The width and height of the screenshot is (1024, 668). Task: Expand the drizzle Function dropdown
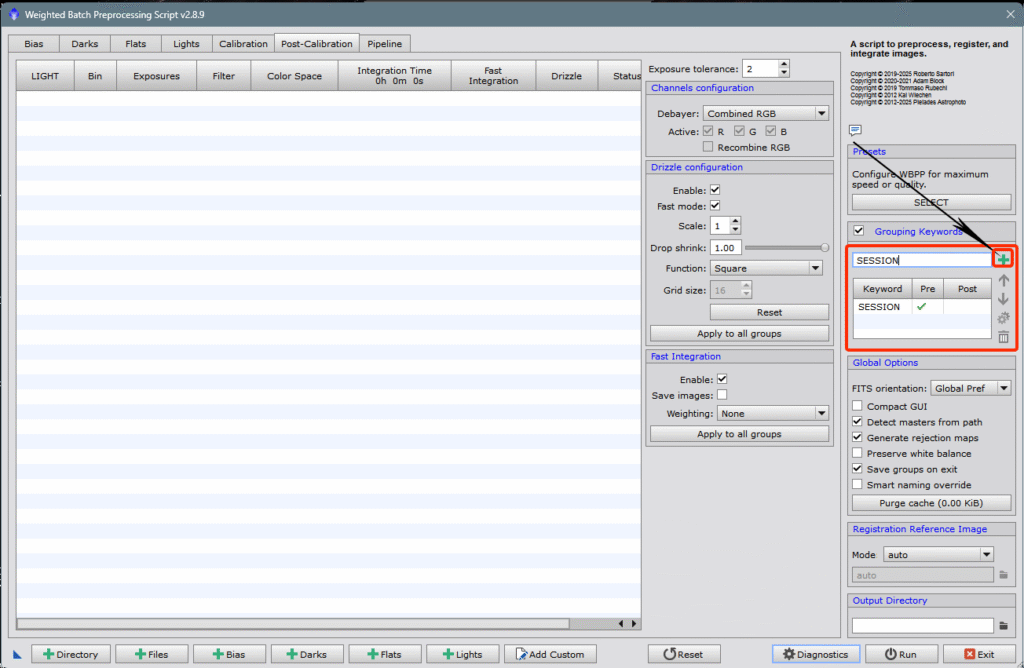(x=766, y=268)
